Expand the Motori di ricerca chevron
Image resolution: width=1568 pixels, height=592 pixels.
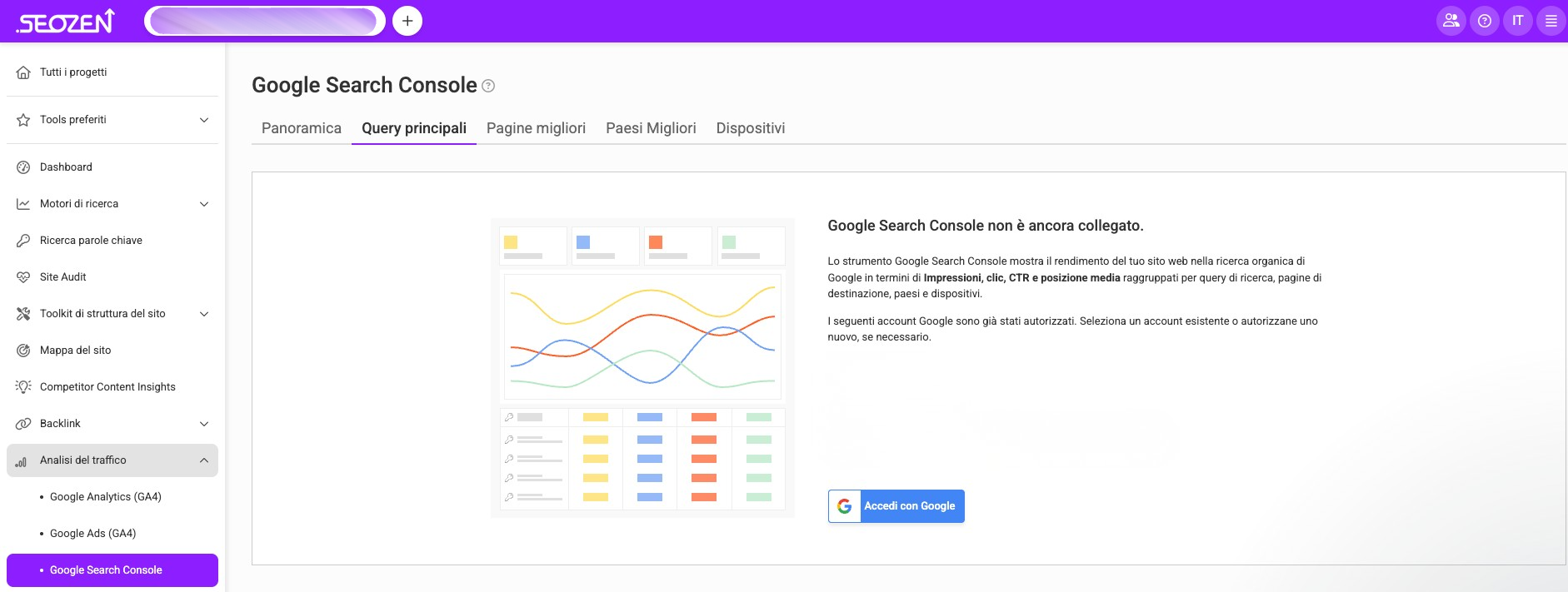204,204
